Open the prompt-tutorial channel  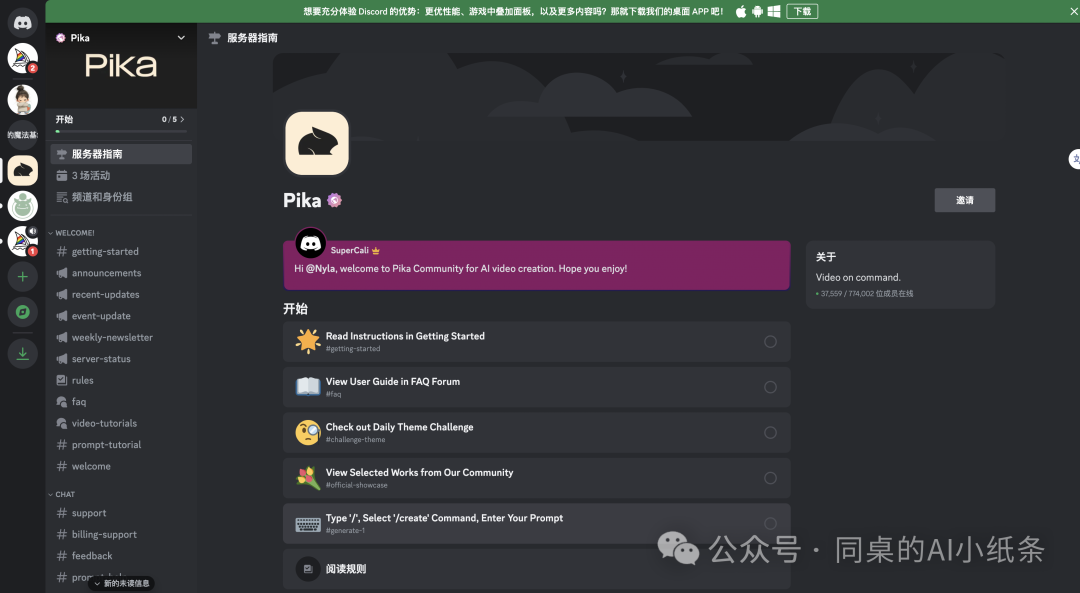pos(121,444)
